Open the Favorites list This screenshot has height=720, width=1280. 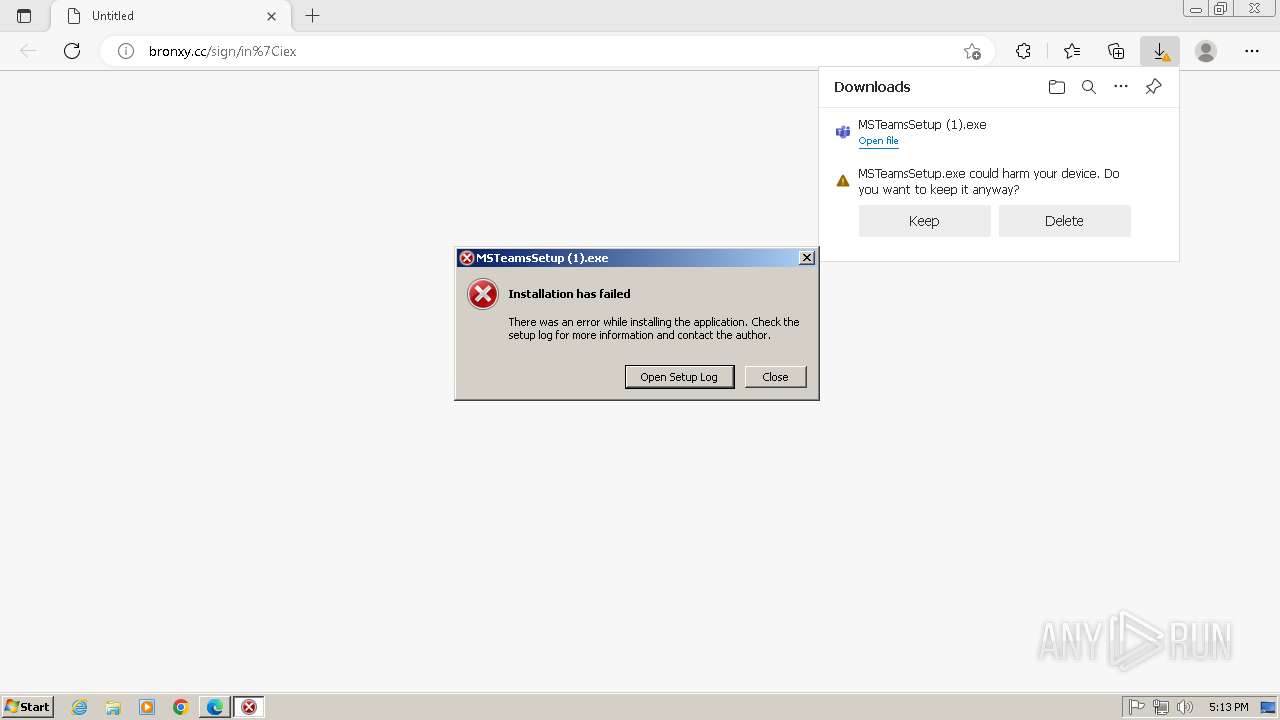coord(1072,51)
